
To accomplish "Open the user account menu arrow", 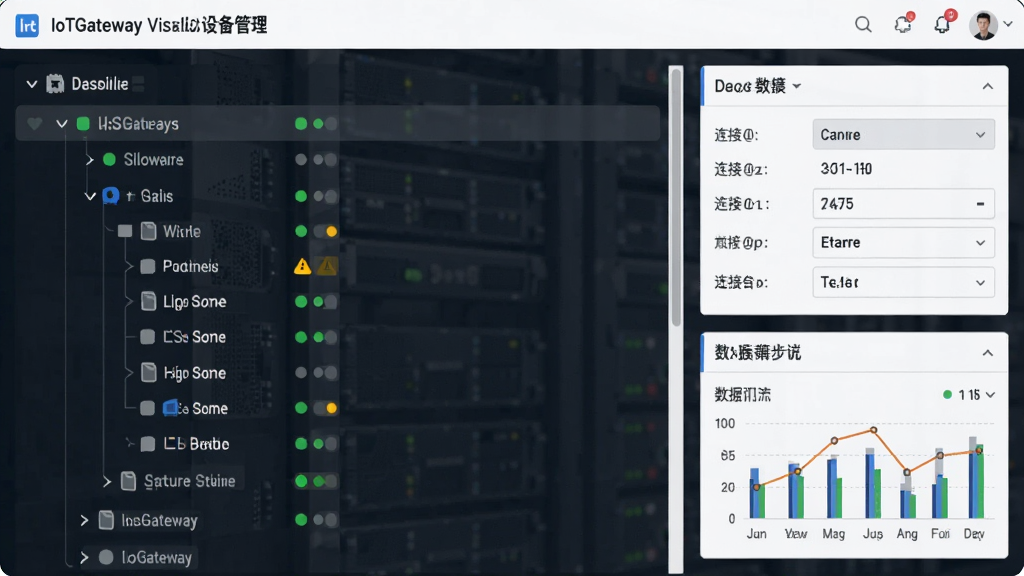I will point(1008,24).
